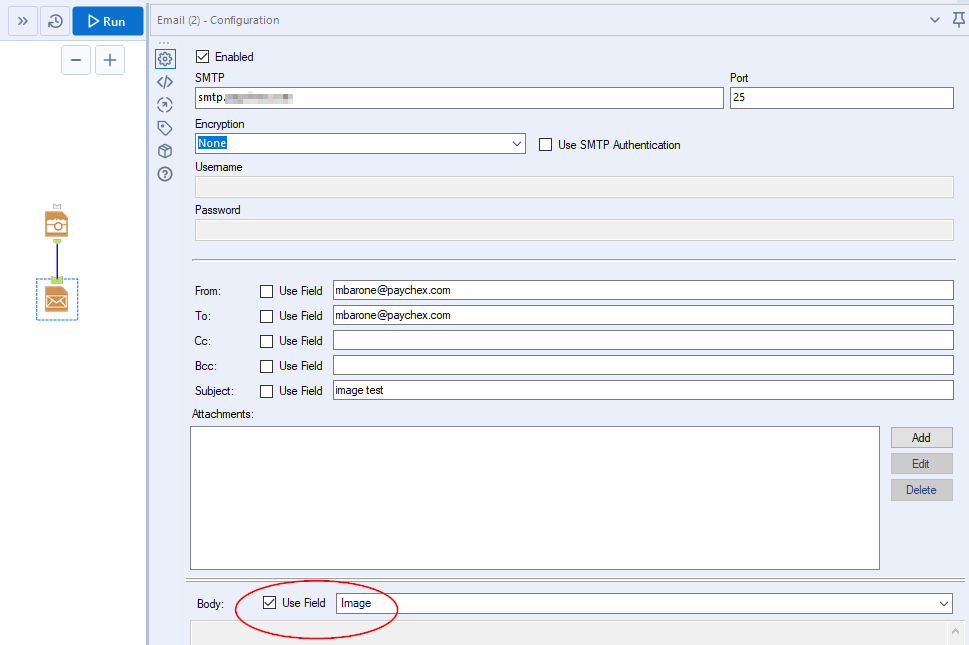Click the Password field
This screenshot has width=969, height=645.
[x=574, y=230]
